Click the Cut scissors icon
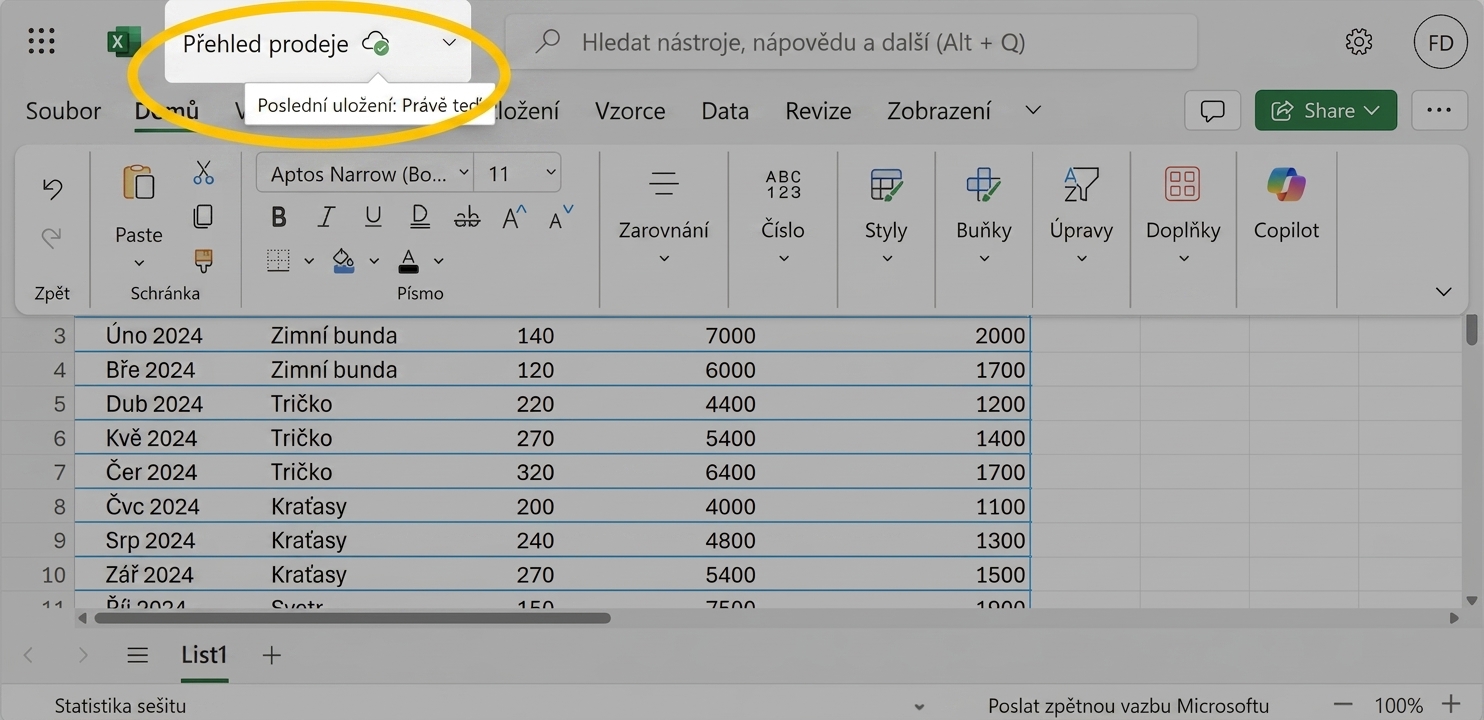Viewport: 1484px width, 720px height. pos(203,173)
